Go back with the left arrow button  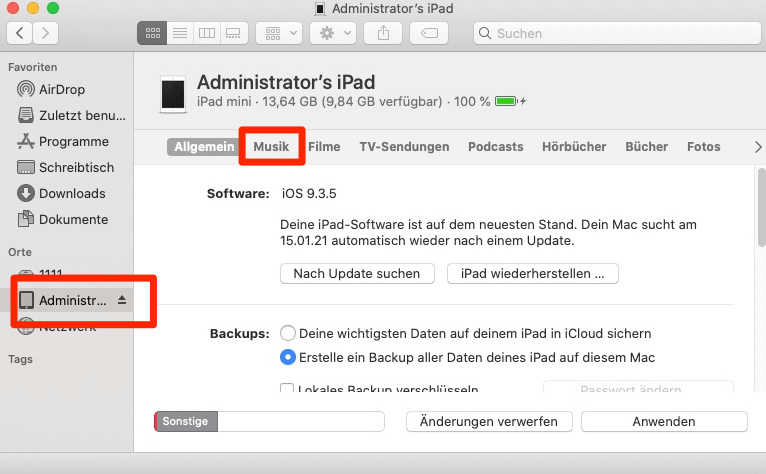pos(20,33)
